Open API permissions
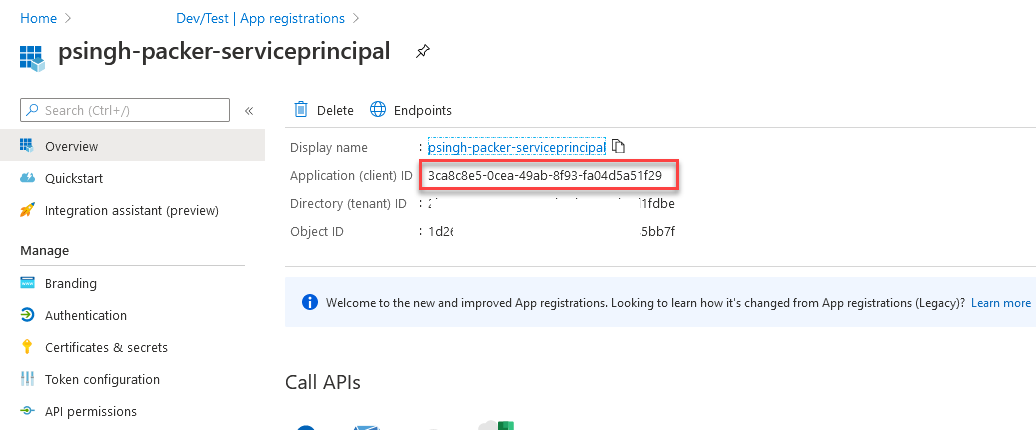 [90, 411]
